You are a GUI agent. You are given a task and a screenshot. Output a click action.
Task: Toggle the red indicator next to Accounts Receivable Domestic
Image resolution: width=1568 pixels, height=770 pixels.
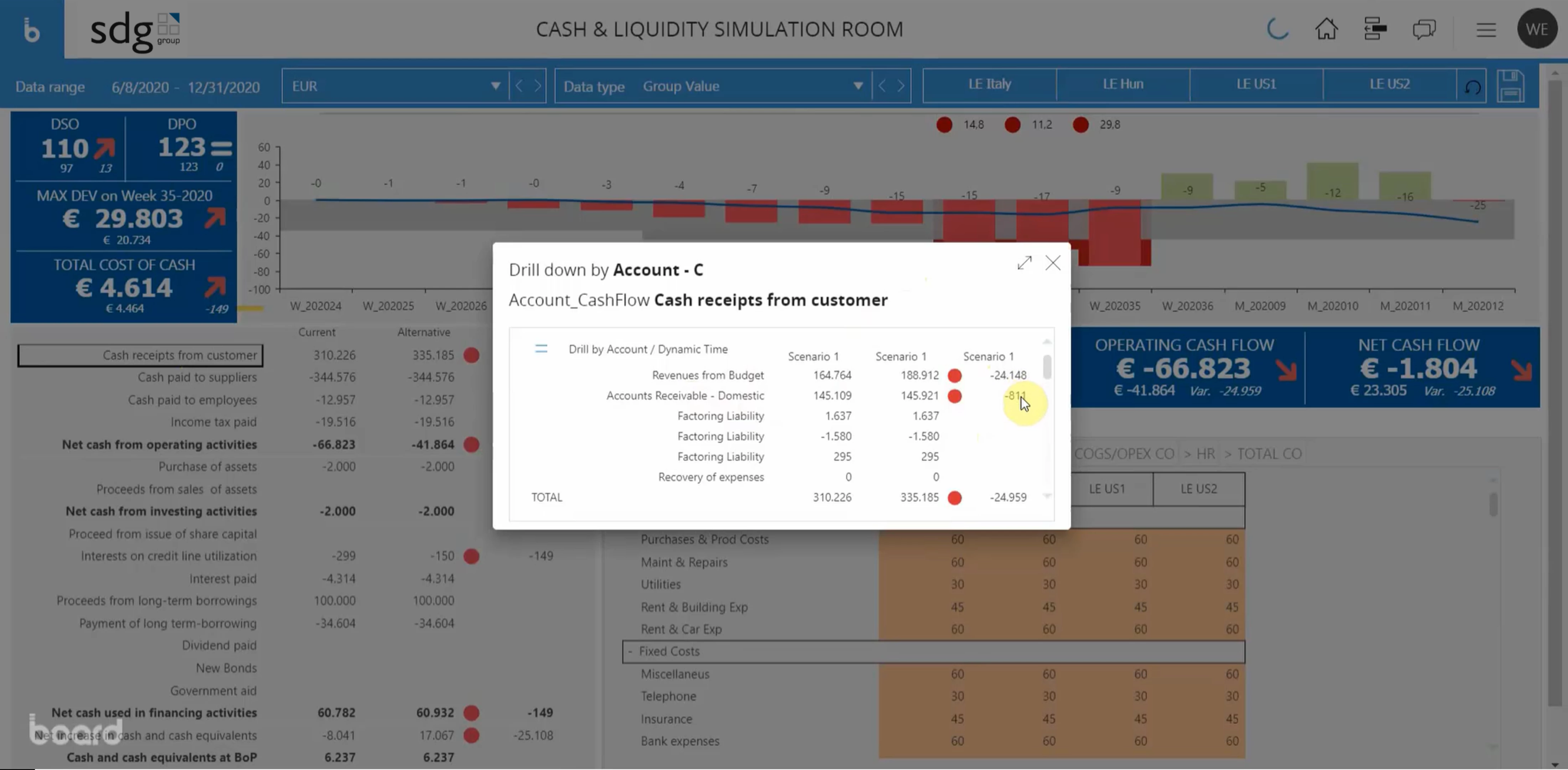955,395
